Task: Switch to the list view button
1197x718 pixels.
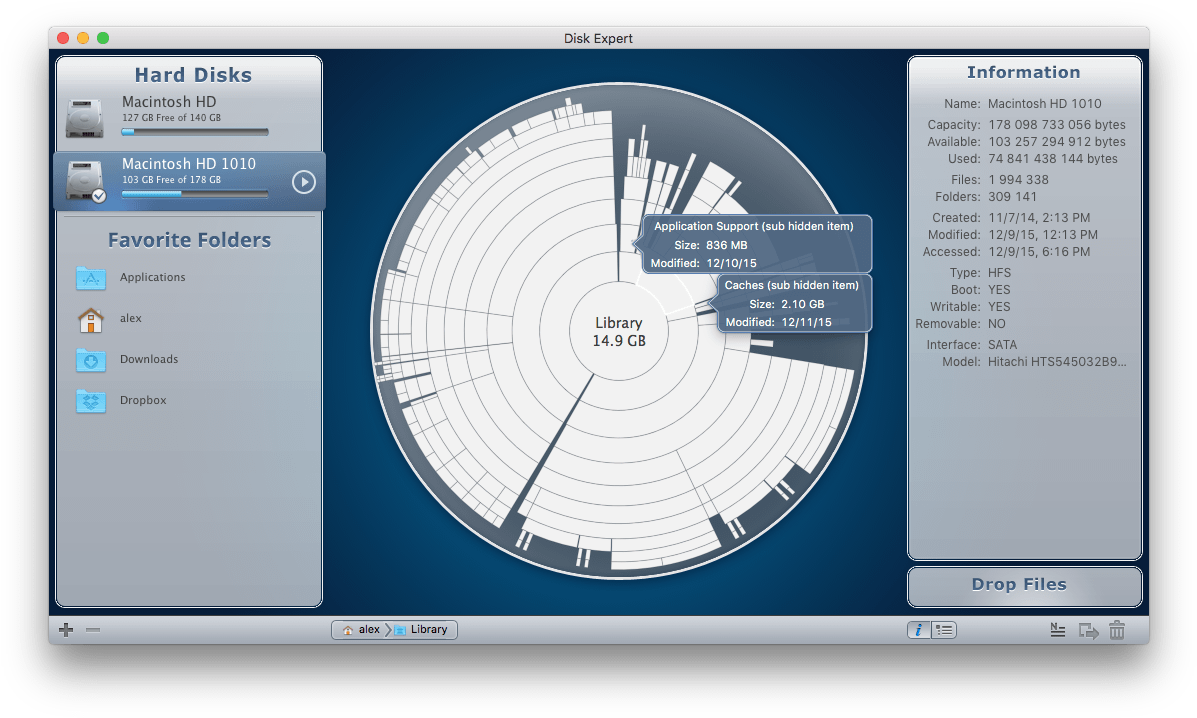Action: (944, 629)
